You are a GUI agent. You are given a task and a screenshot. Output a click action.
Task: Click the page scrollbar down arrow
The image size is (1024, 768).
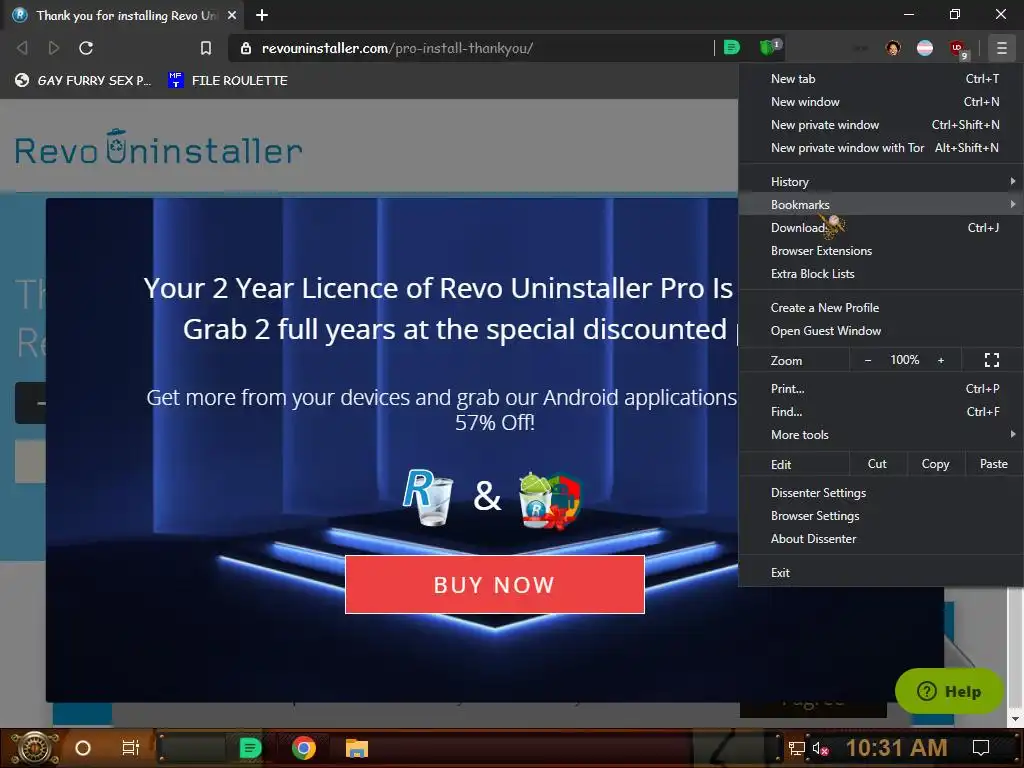point(1015,720)
